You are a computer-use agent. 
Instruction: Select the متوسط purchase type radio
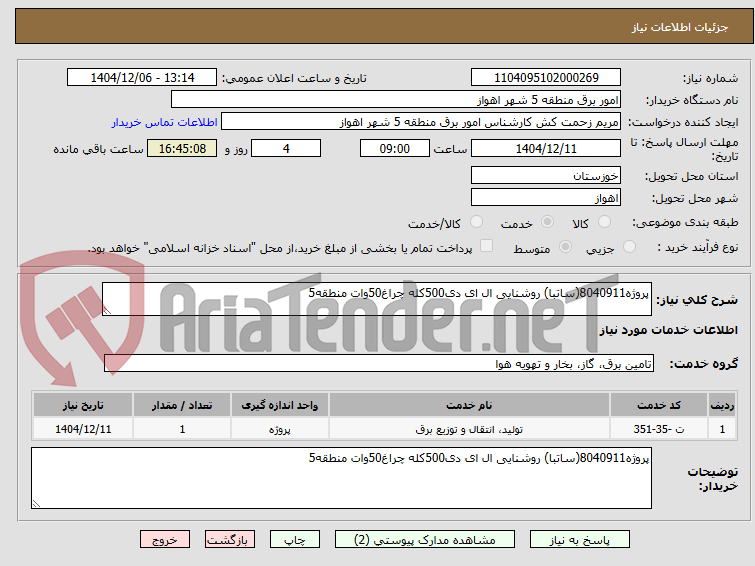(x=565, y=247)
